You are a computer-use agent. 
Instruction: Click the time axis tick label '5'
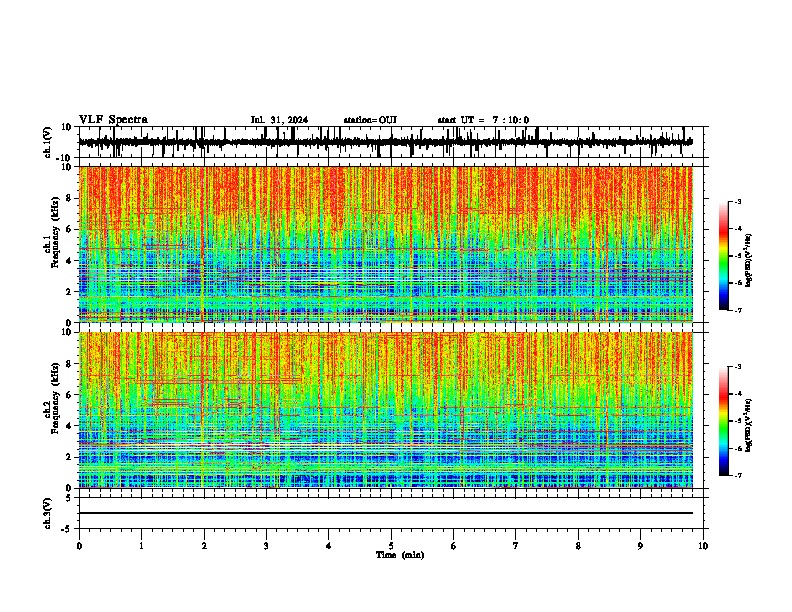point(391,546)
